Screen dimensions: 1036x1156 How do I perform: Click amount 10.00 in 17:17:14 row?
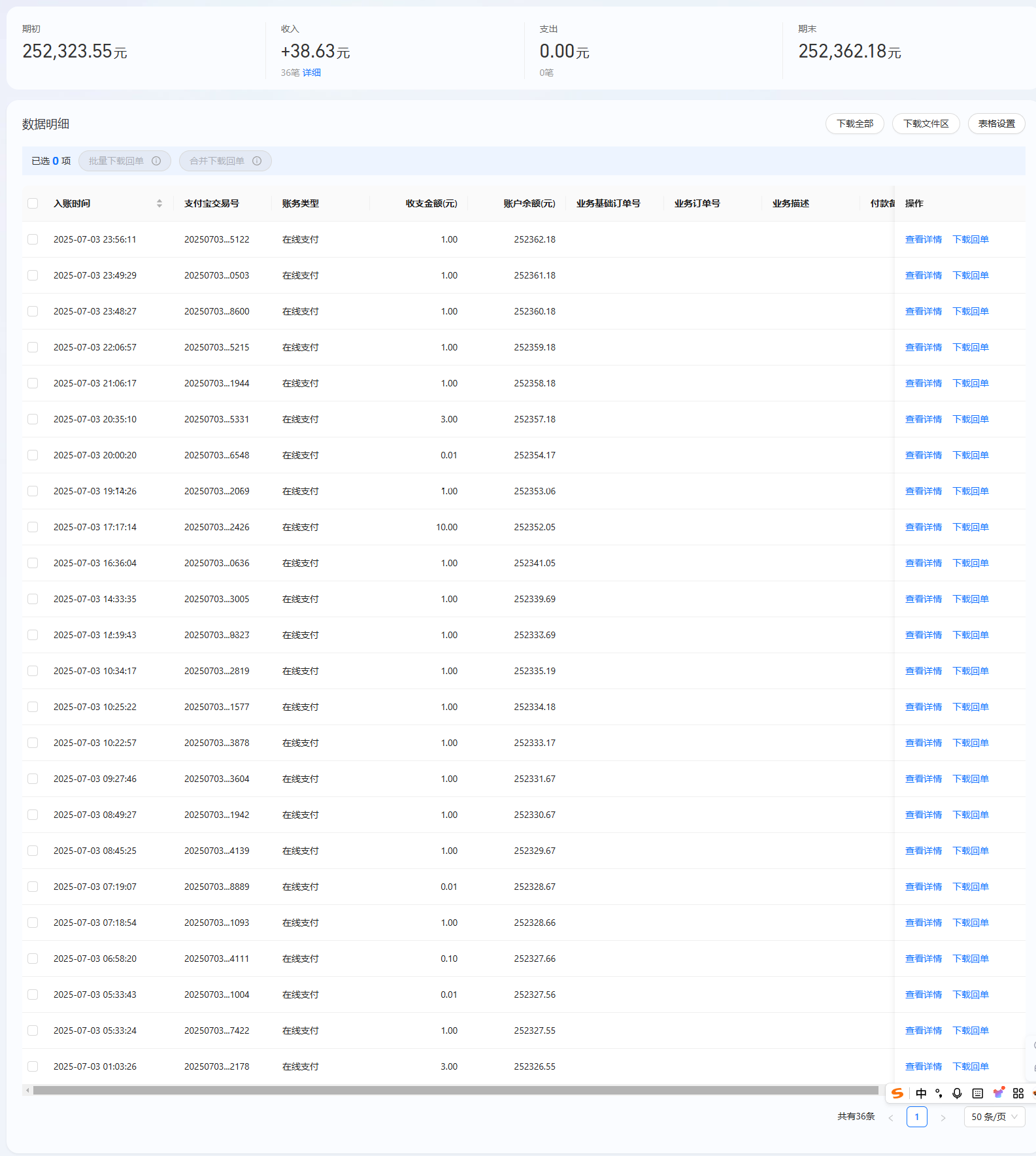click(447, 527)
